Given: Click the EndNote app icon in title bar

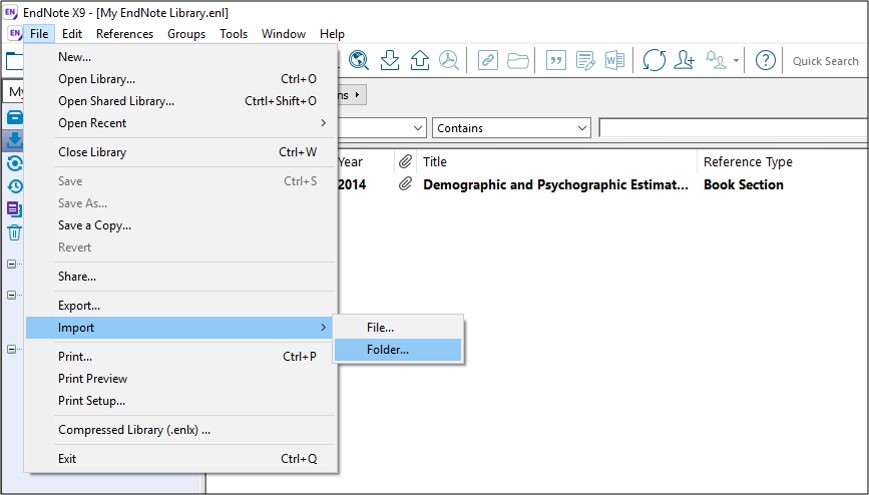Looking at the screenshot, I should pyautogui.click(x=11, y=12).
